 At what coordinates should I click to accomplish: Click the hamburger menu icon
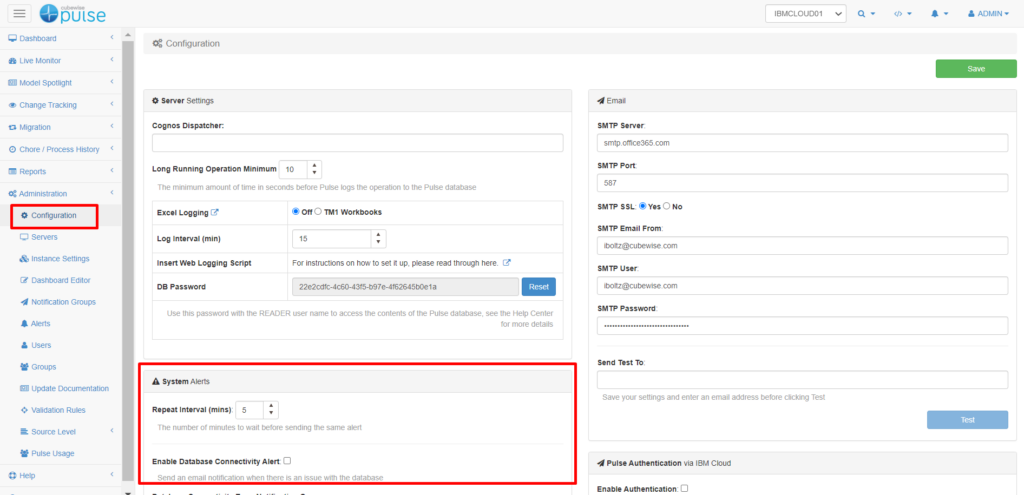[x=20, y=13]
